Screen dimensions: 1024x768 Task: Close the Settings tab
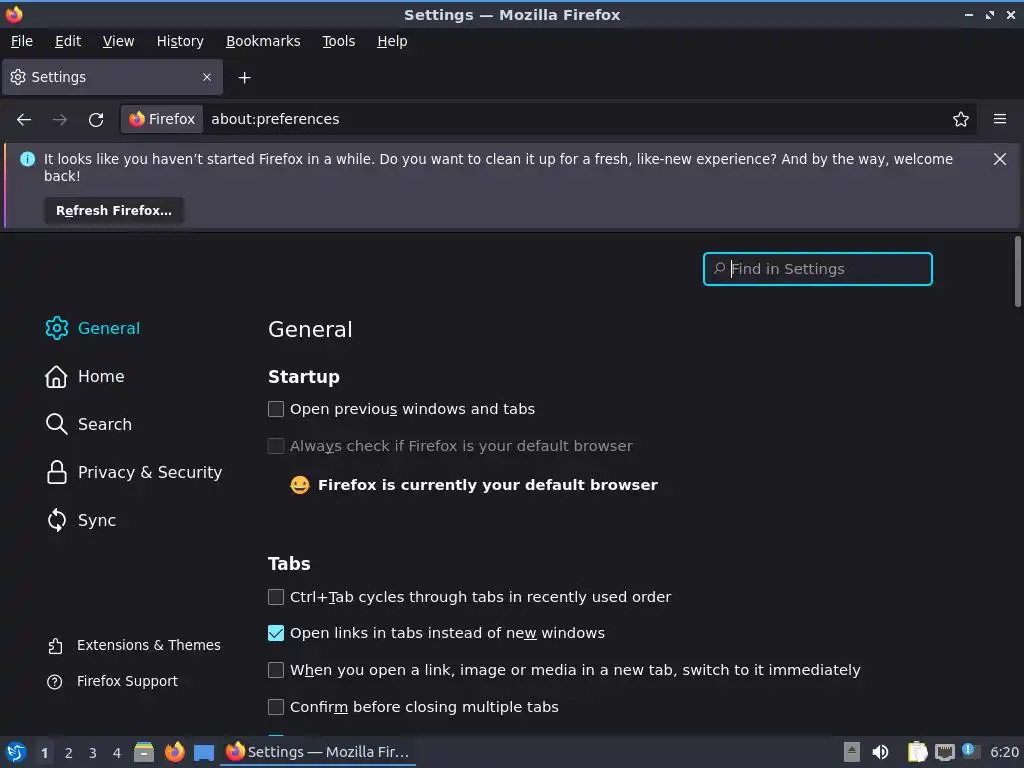point(207,77)
